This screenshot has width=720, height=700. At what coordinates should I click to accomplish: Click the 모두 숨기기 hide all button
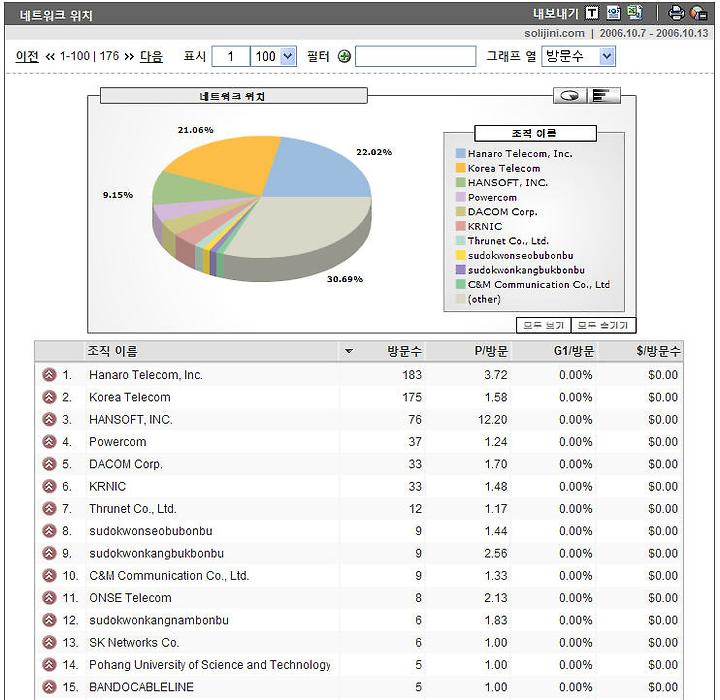coord(603,325)
